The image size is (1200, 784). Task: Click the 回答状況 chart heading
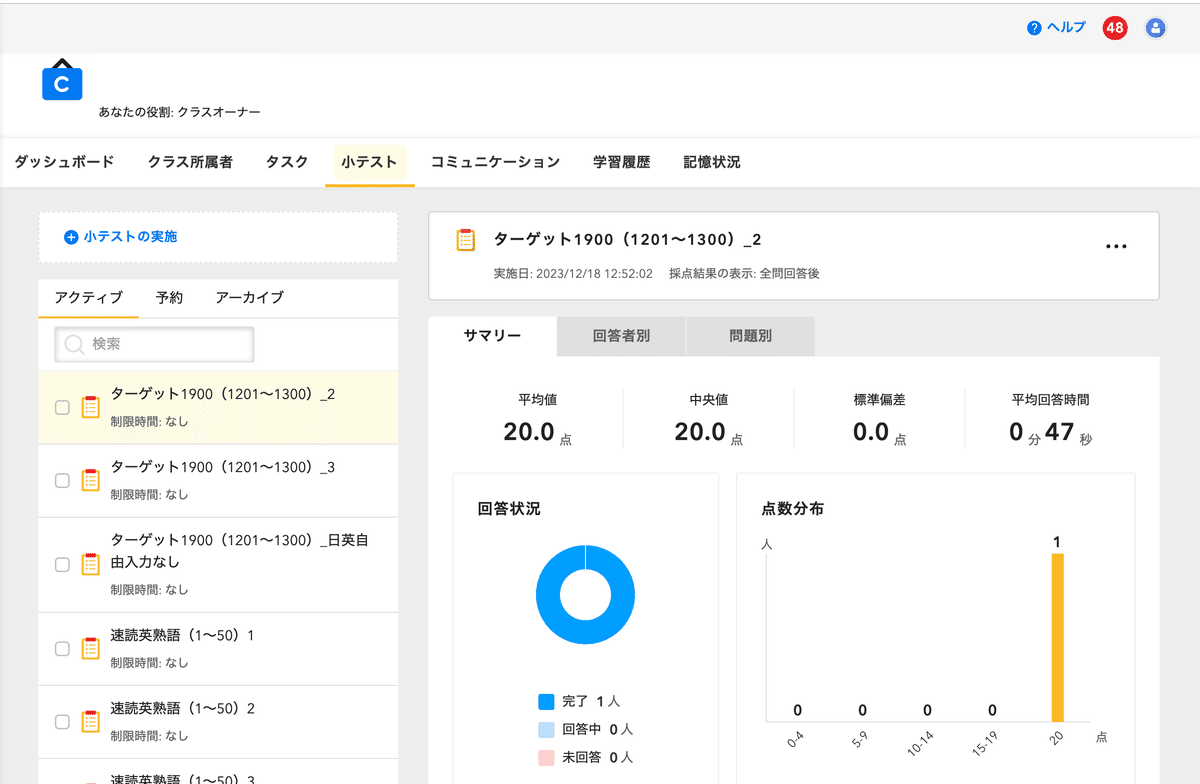[x=509, y=509]
